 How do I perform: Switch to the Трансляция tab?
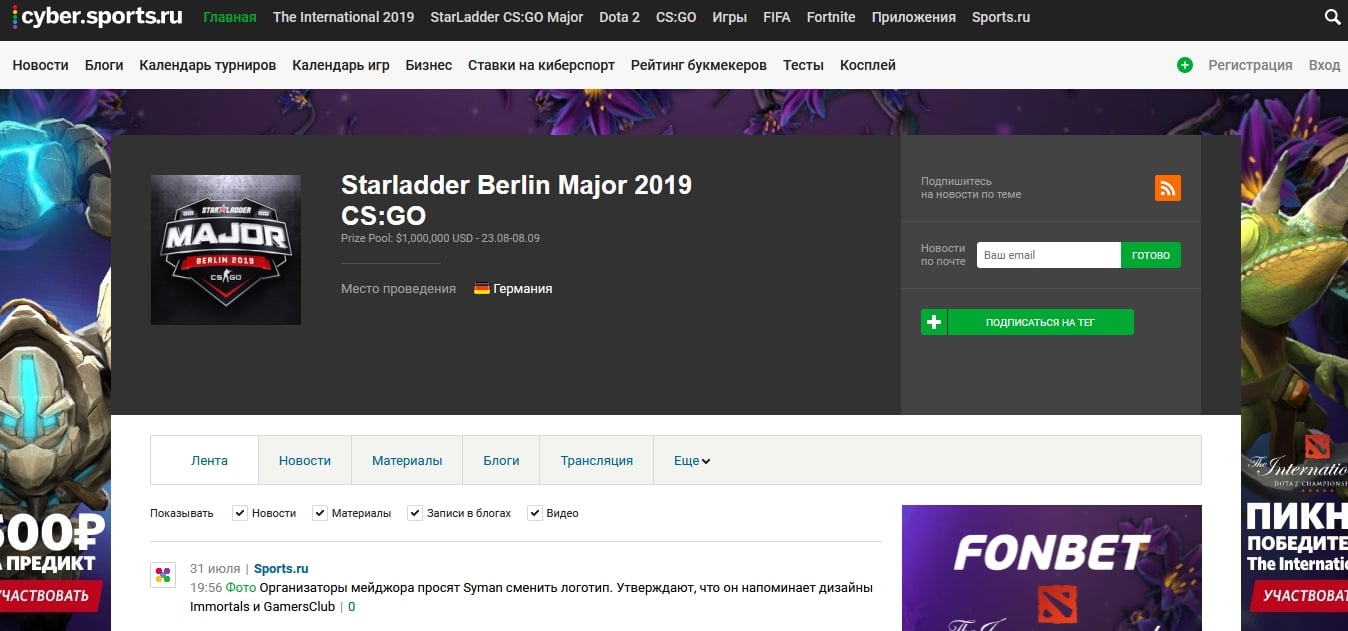tap(596, 461)
